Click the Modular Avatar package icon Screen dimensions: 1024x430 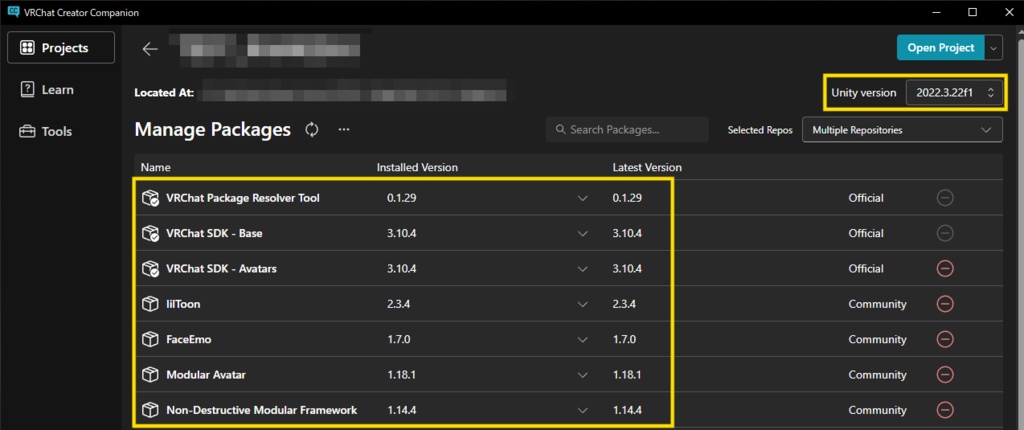(x=150, y=374)
